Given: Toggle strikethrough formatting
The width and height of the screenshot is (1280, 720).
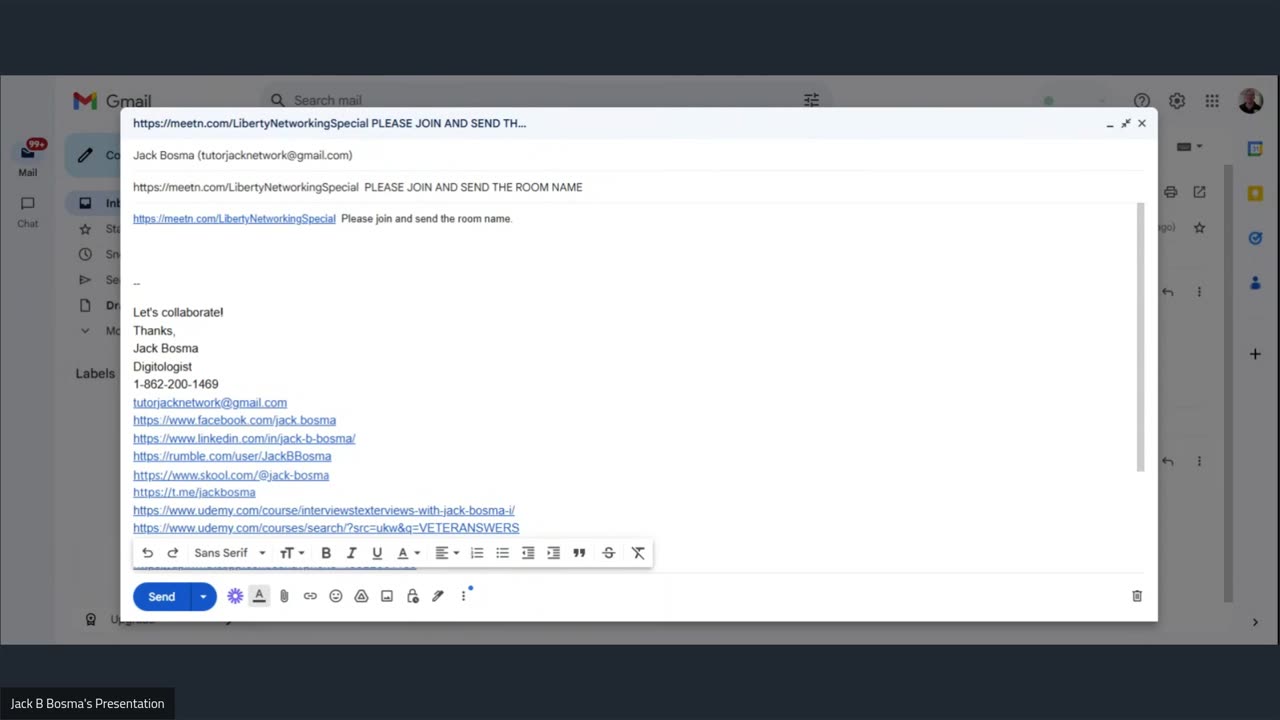Looking at the screenshot, I should tap(608, 553).
